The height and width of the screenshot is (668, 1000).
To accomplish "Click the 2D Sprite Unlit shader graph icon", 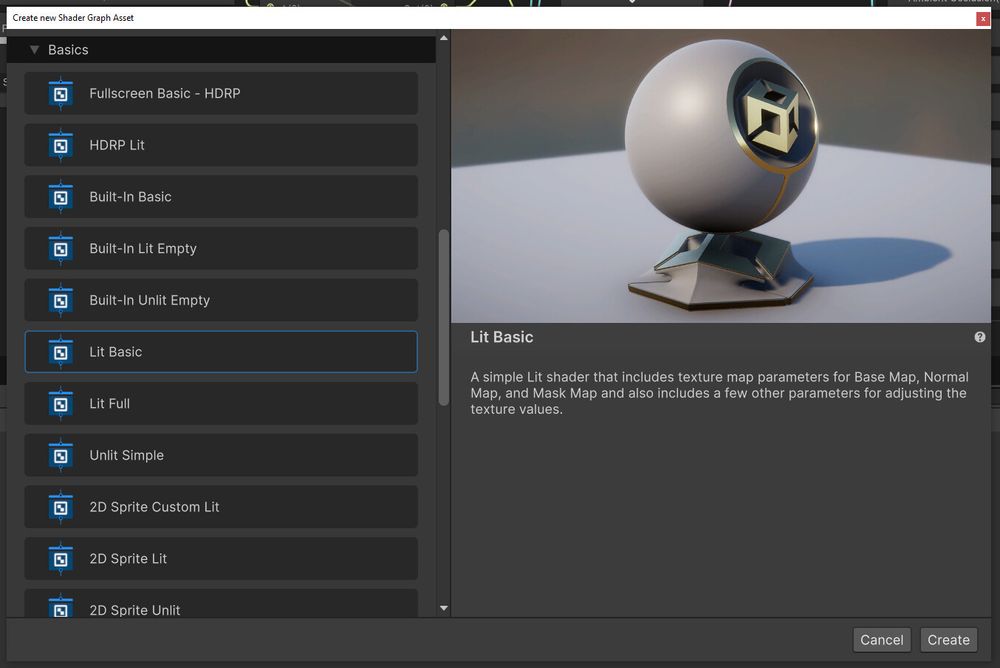I will pos(61,608).
